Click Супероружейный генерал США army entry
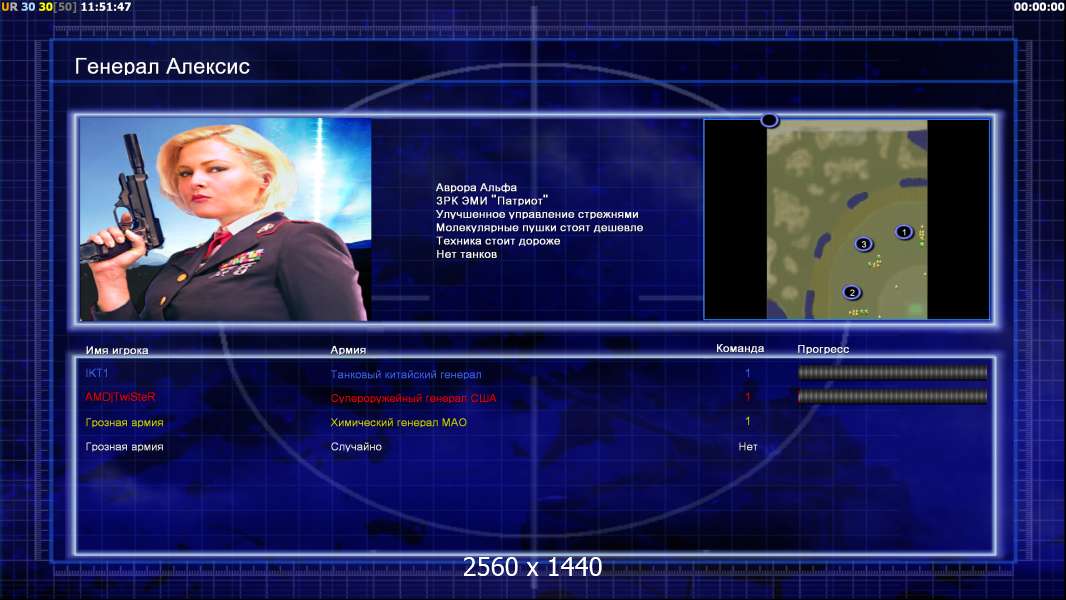 [413, 398]
